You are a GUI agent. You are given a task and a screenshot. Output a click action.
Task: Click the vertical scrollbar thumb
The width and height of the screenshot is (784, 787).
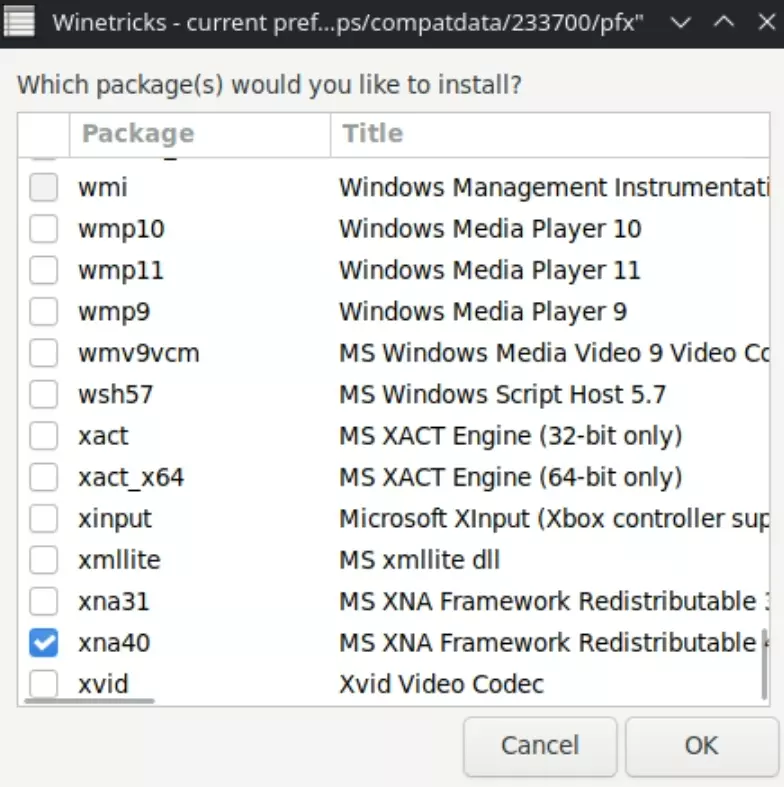pyautogui.click(x=765, y=665)
